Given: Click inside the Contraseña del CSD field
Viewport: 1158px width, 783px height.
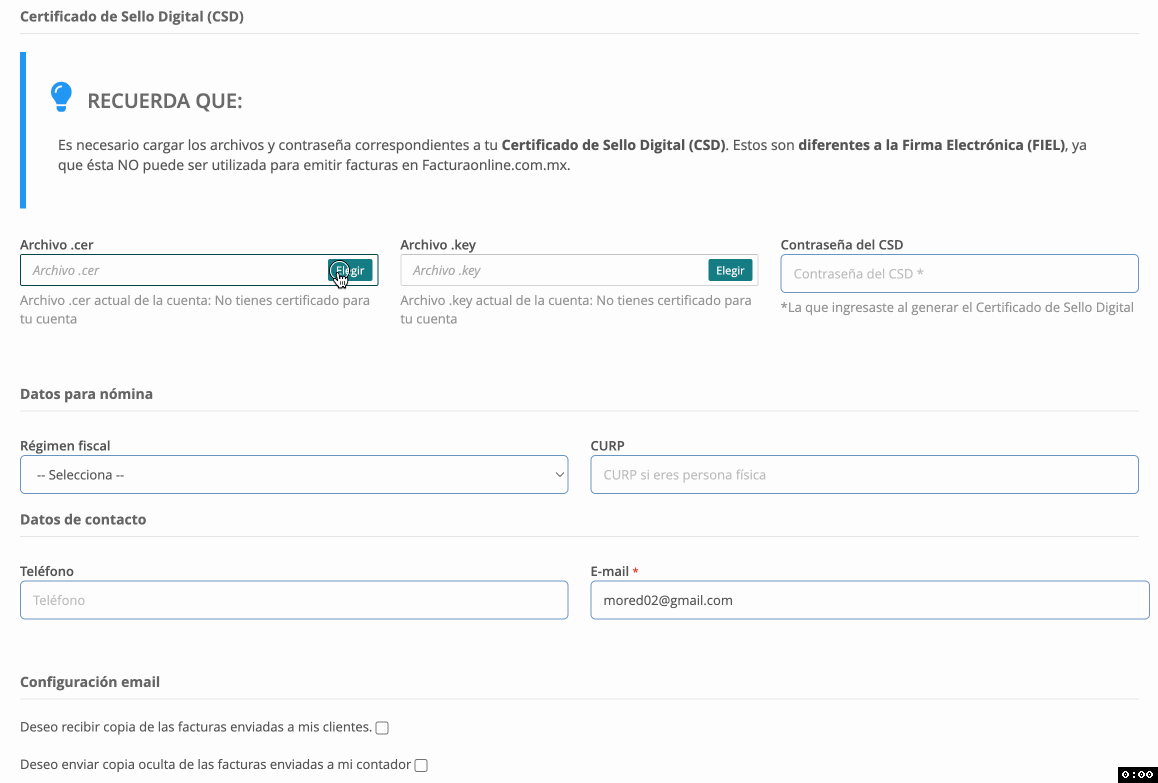Looking at the screenshot, I should [959, 273].
